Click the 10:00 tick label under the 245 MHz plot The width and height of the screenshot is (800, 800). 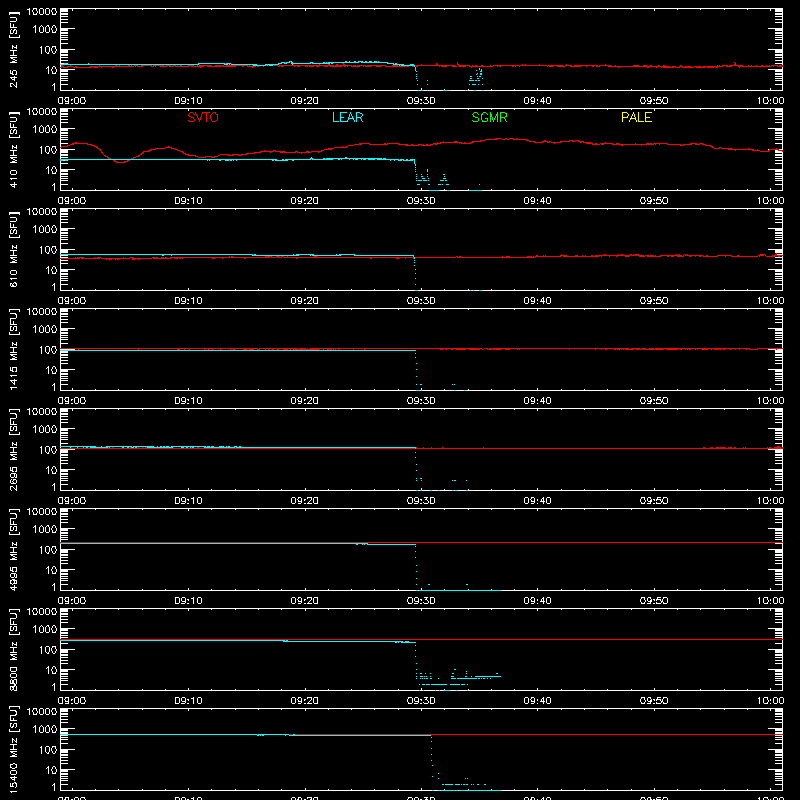[x=770, y=101]
